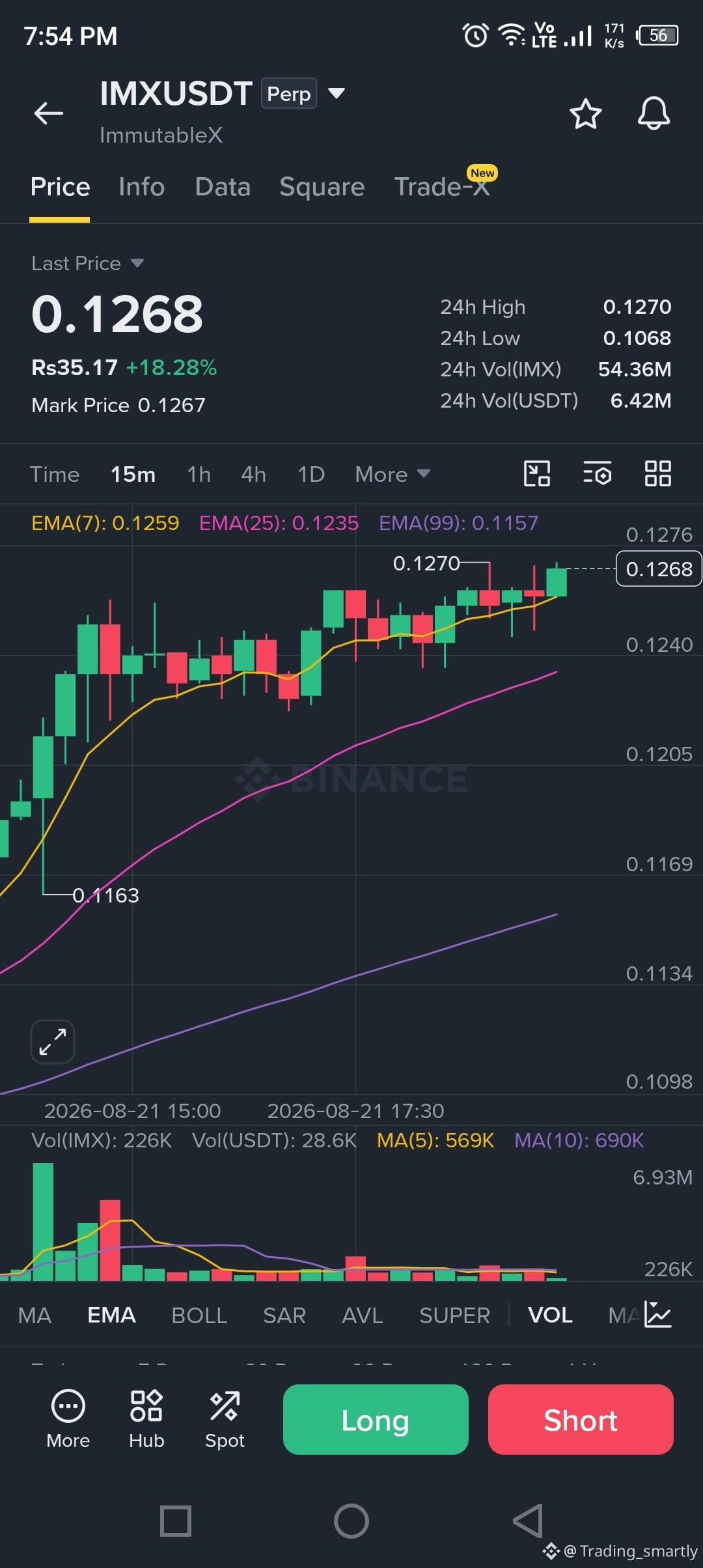Open the Square tab
The height and width of the screenshot is (1568, 703).
click(322, 187)
